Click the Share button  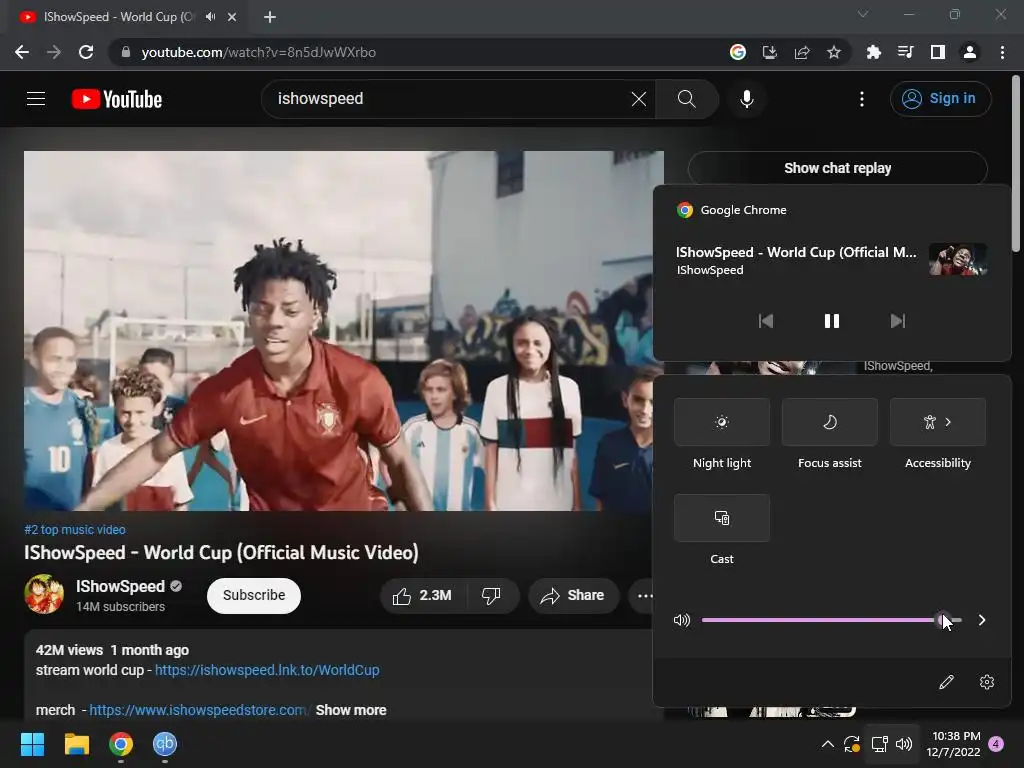[x=573, y=596]
